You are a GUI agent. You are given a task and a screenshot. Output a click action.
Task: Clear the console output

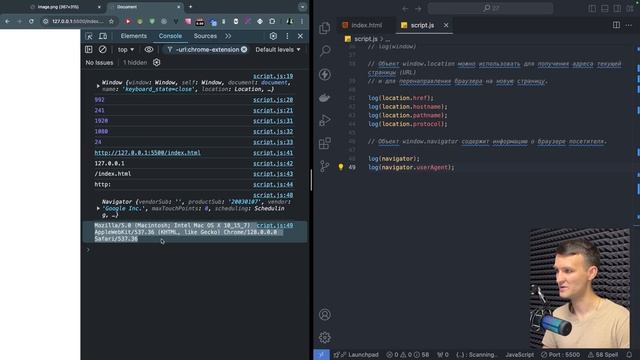pyautogui.click(x=102, y=49)
